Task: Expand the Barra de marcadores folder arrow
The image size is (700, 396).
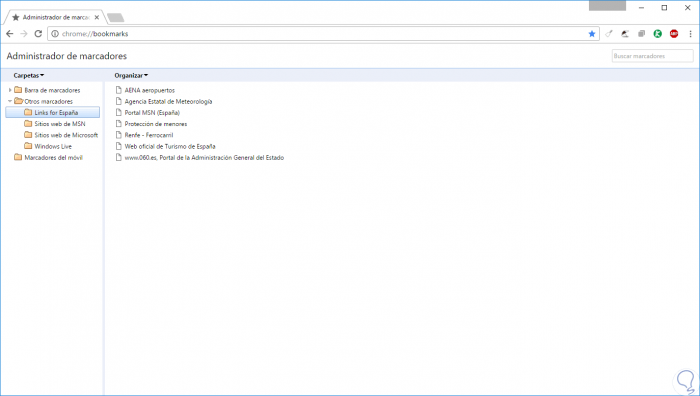Action: (10, 90)
